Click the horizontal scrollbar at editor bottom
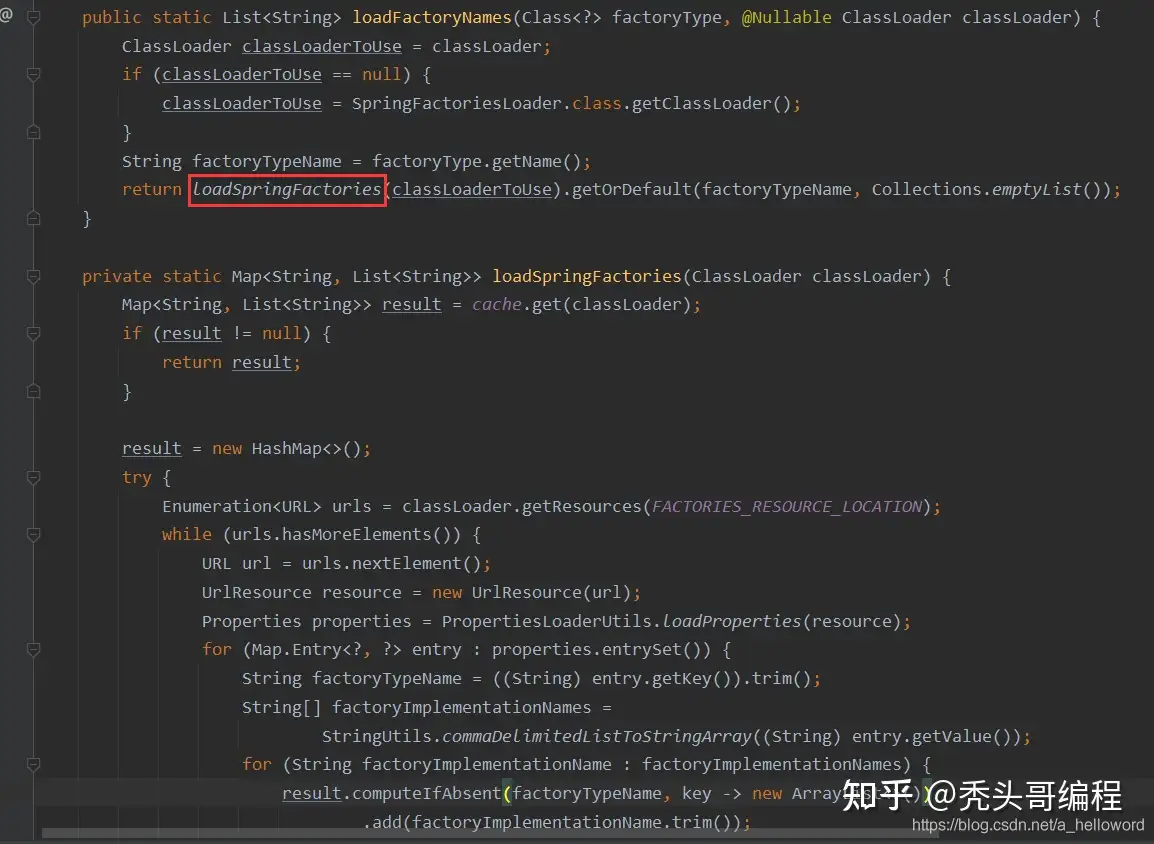This screenshot has width=1154, height=844. pos(489,833)
